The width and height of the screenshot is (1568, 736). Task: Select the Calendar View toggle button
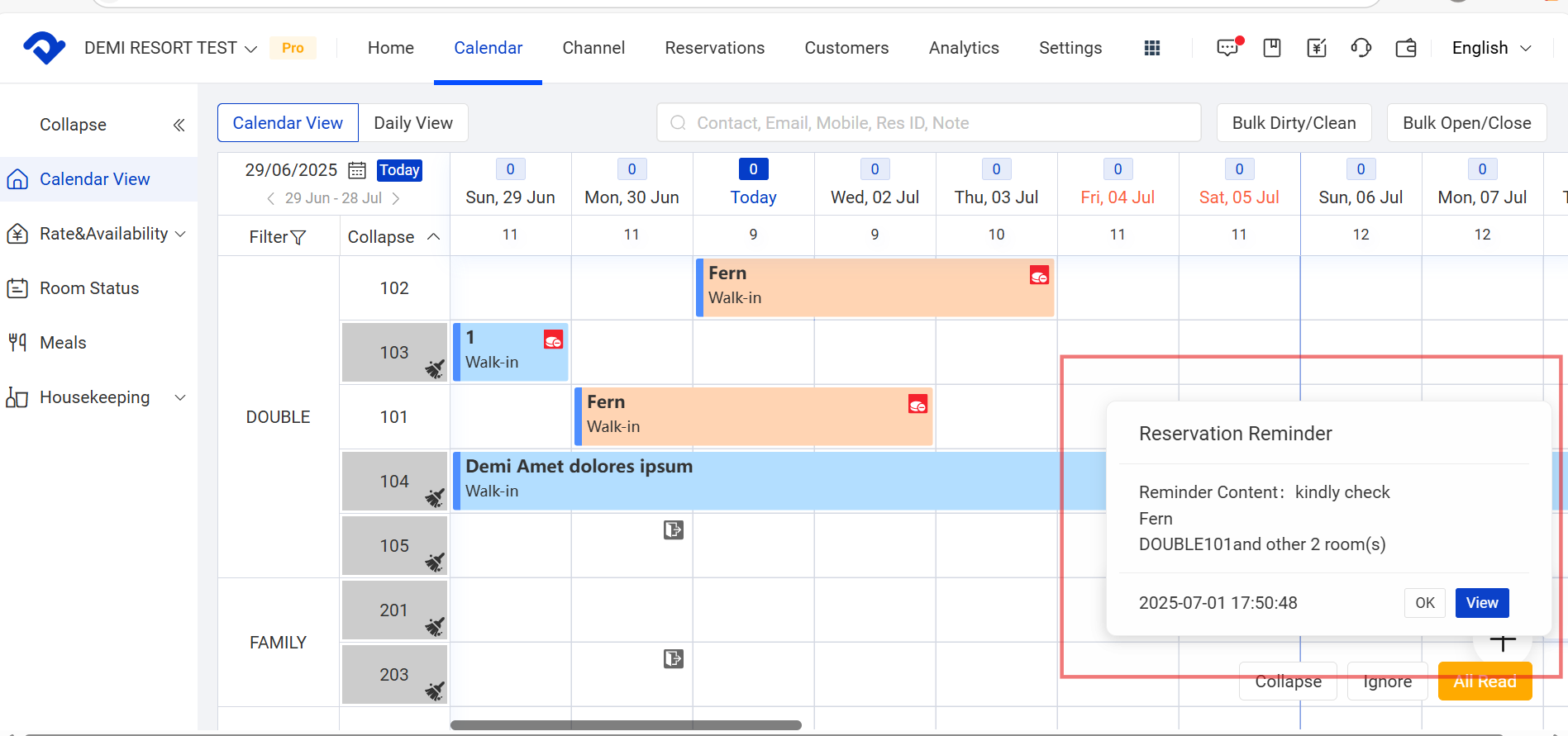(x=288, y=123)
